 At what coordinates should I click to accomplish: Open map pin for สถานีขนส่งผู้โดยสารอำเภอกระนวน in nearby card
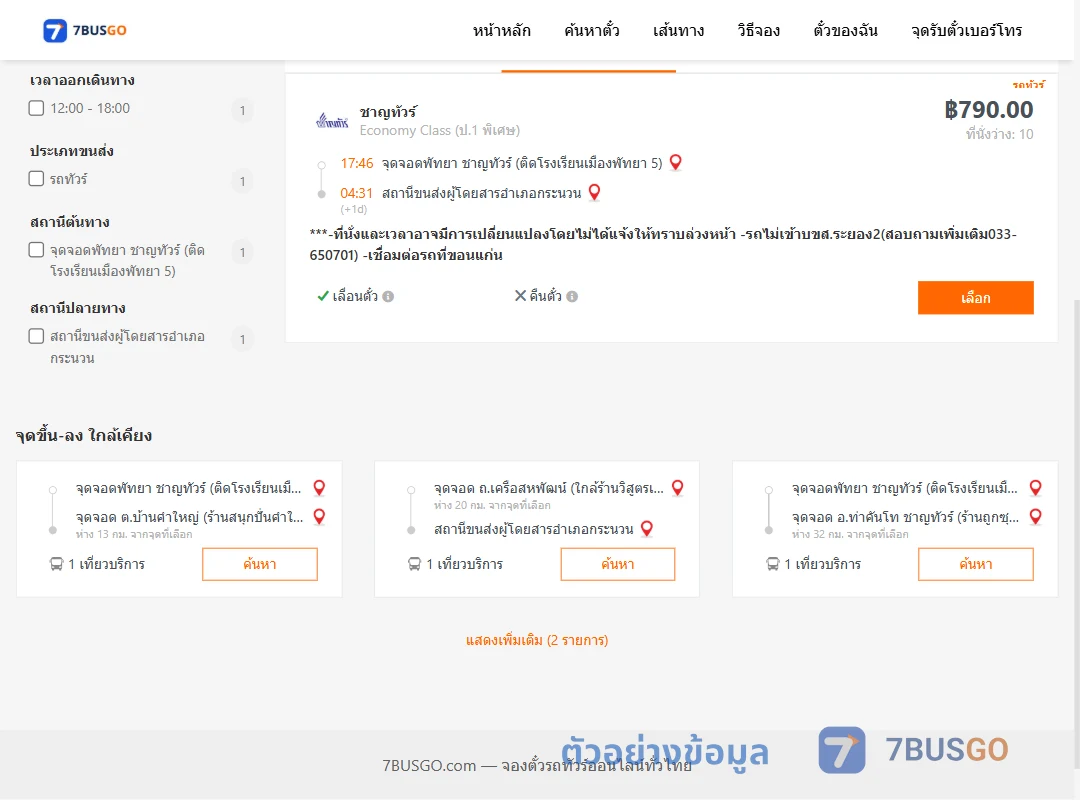click(647, 529)
